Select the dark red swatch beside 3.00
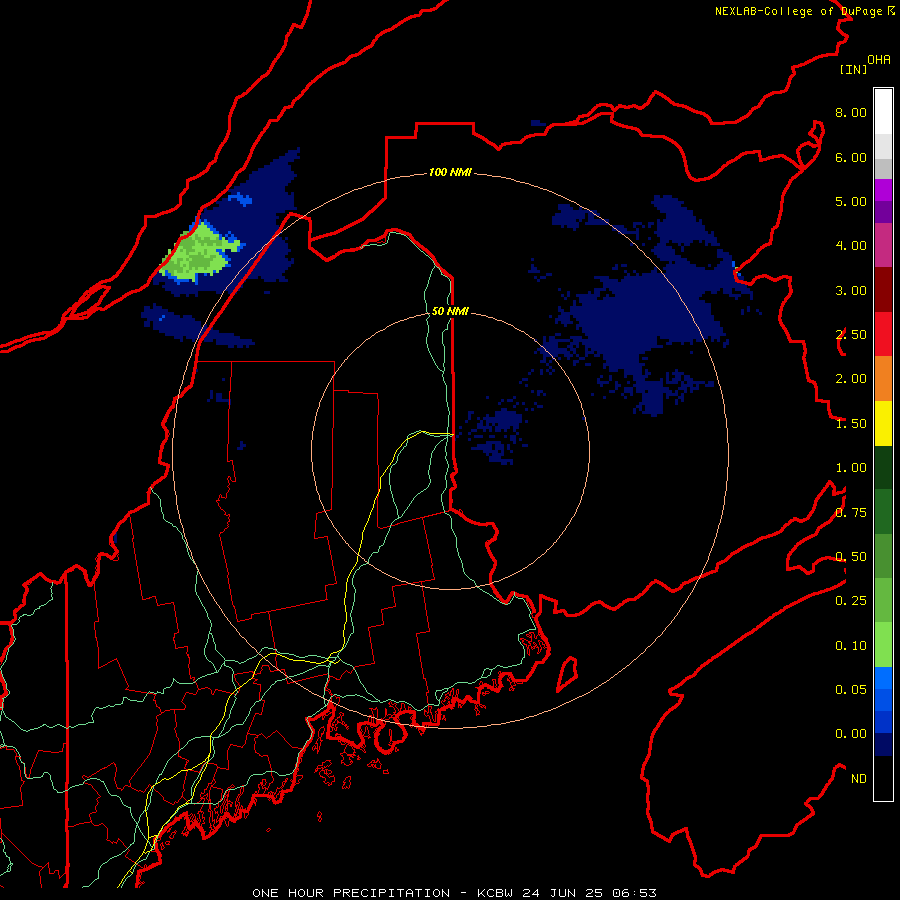This screenshot has width=900, height=900. point(883,290)
